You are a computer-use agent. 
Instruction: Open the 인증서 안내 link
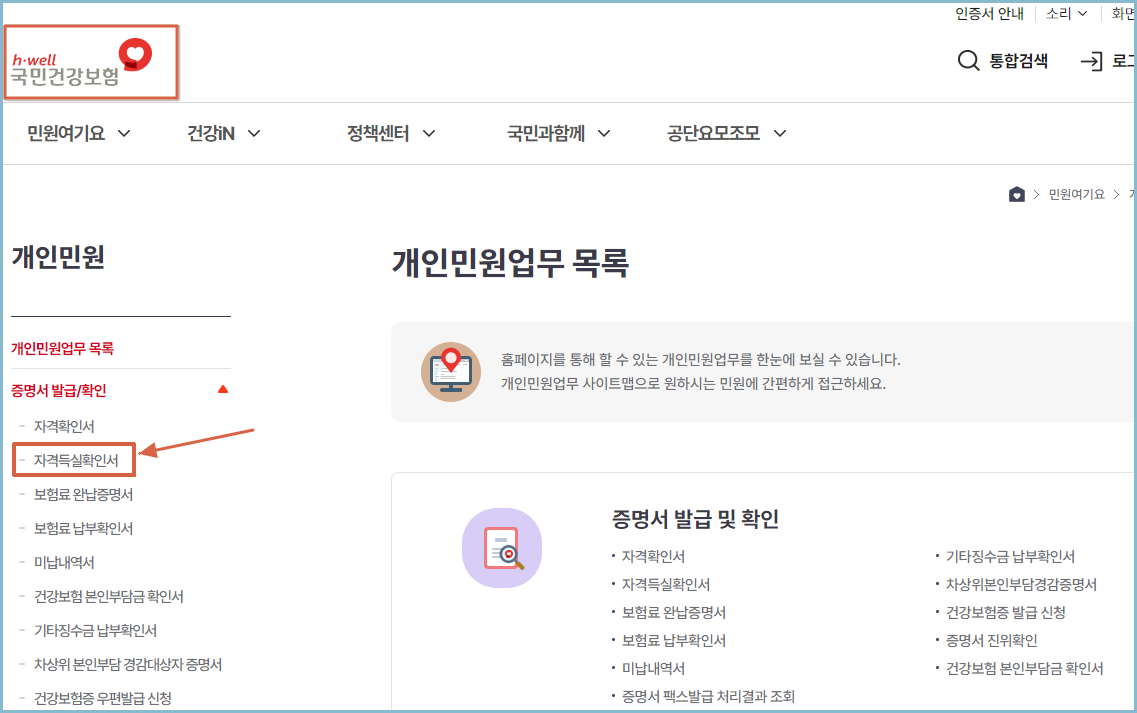[x=989, y=13]
